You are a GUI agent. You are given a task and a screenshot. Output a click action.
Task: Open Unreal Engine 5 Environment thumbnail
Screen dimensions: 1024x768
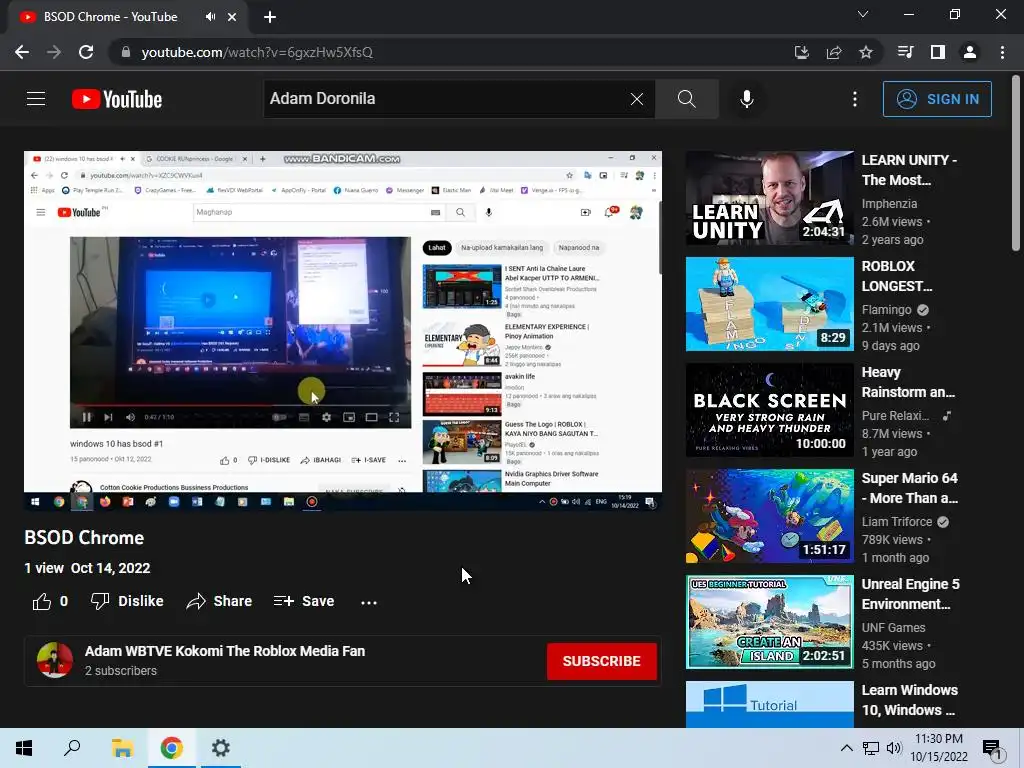pos(769,622)
